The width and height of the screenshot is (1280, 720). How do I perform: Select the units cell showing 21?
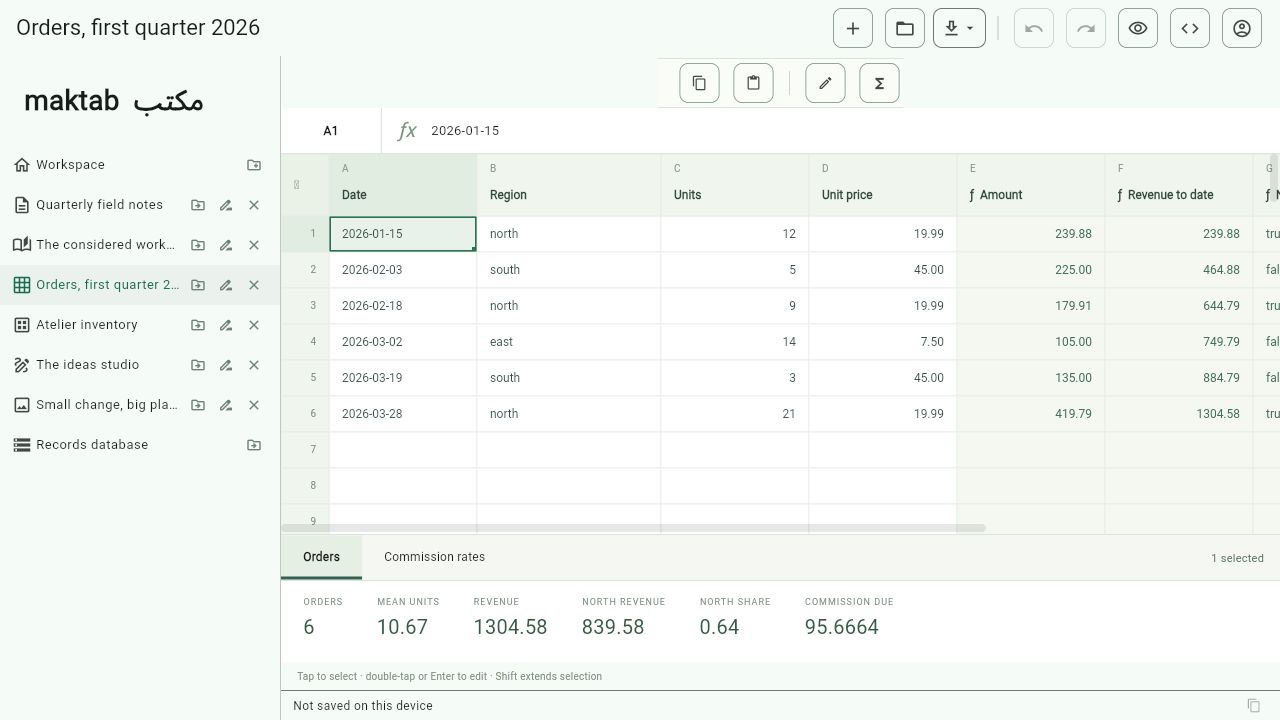coord(735,414)
